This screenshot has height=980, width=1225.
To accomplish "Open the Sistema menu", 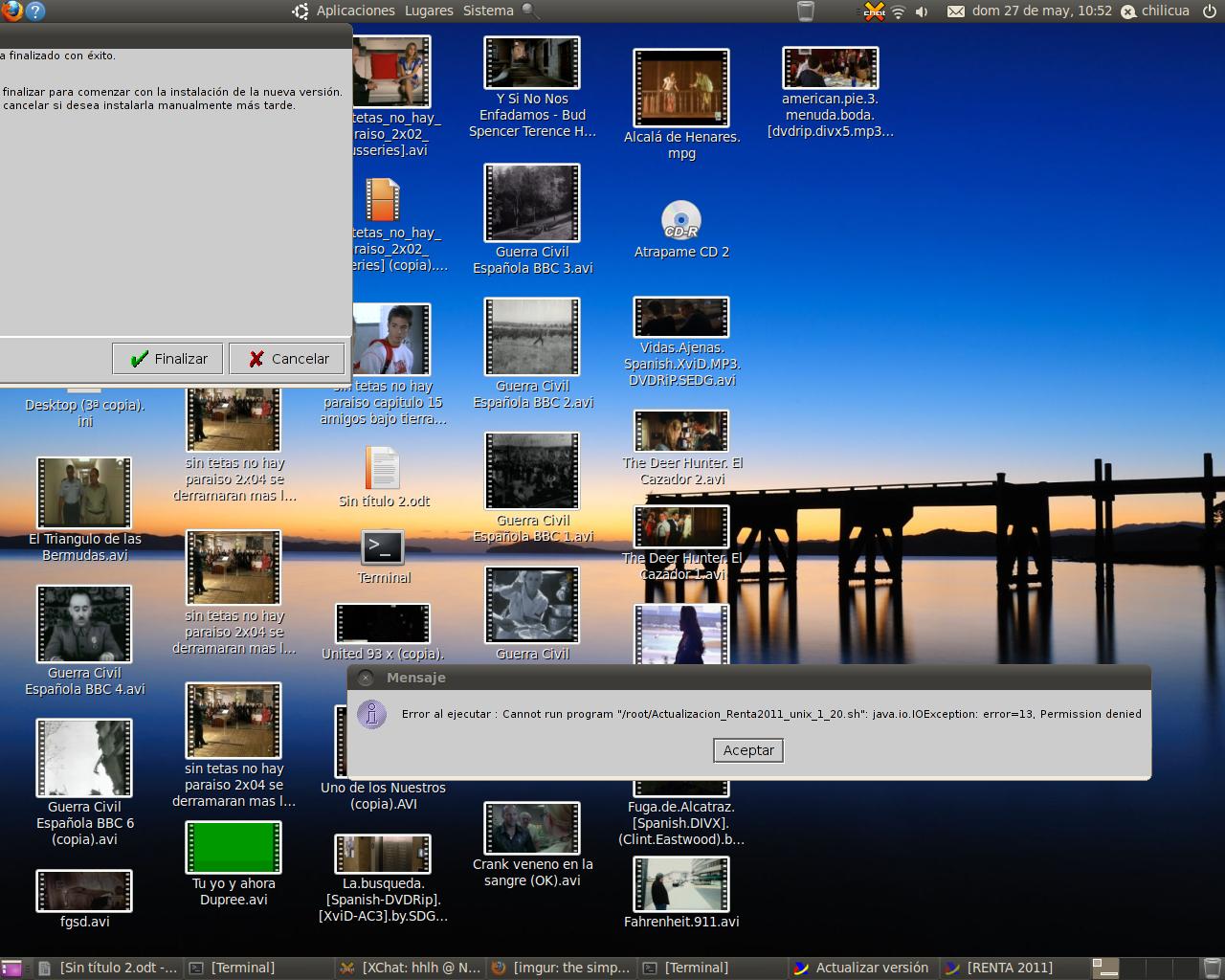I will tap(488, 11).
